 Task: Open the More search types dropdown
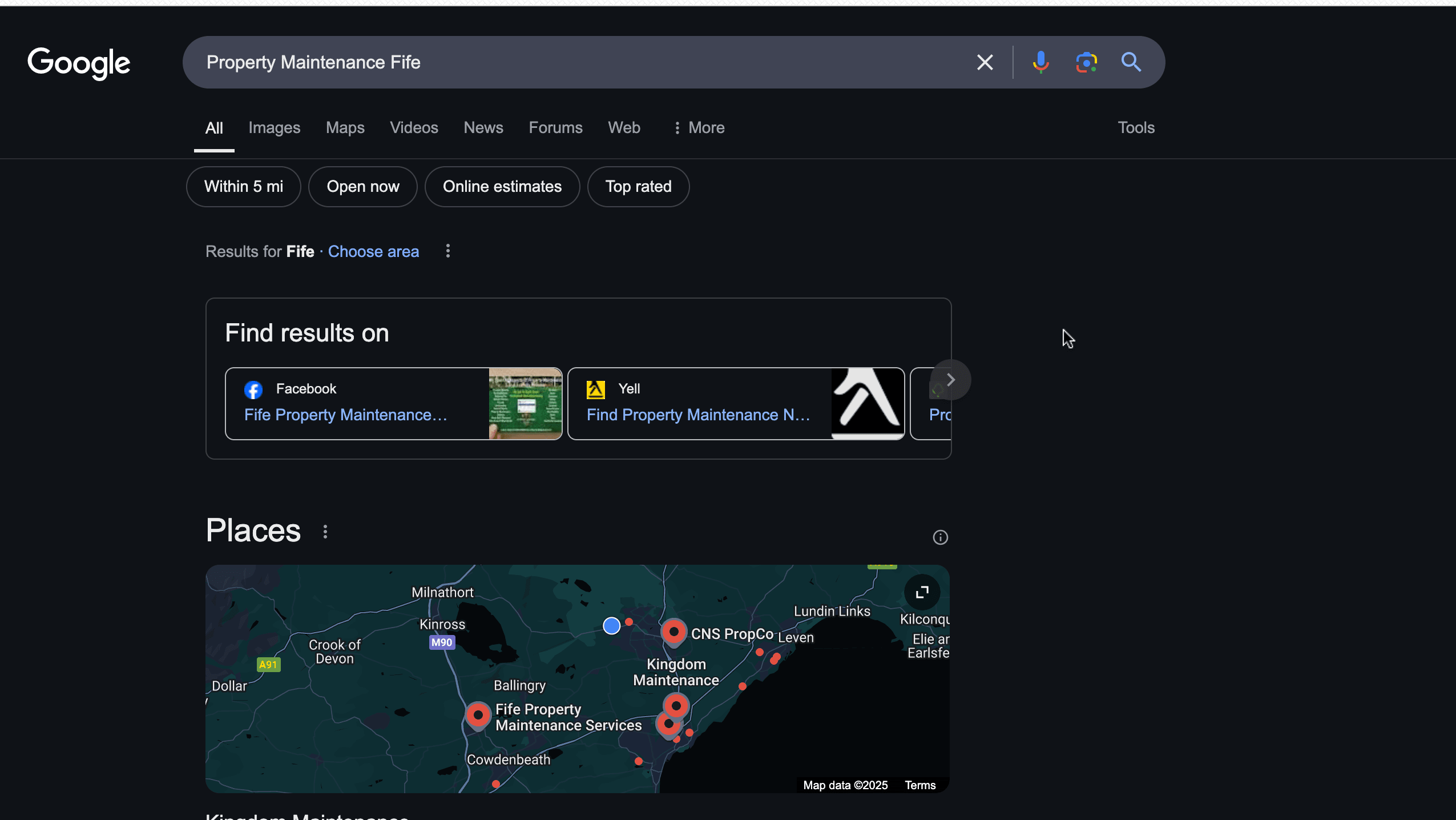[699, 128]
